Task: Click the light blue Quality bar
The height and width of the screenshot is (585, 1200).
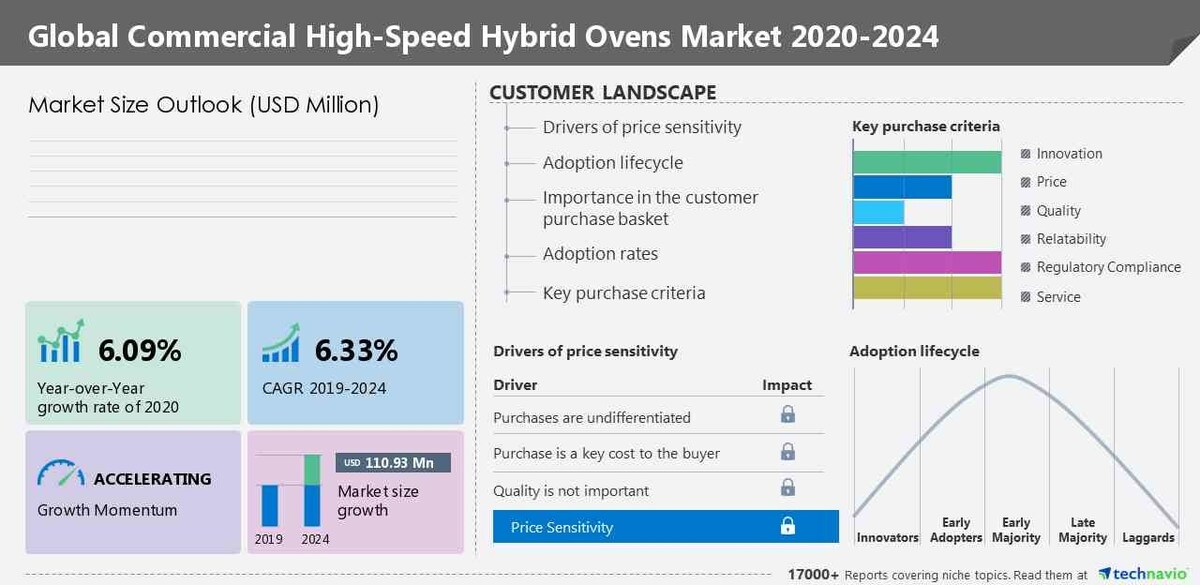Action: click(x=878, y=212)
